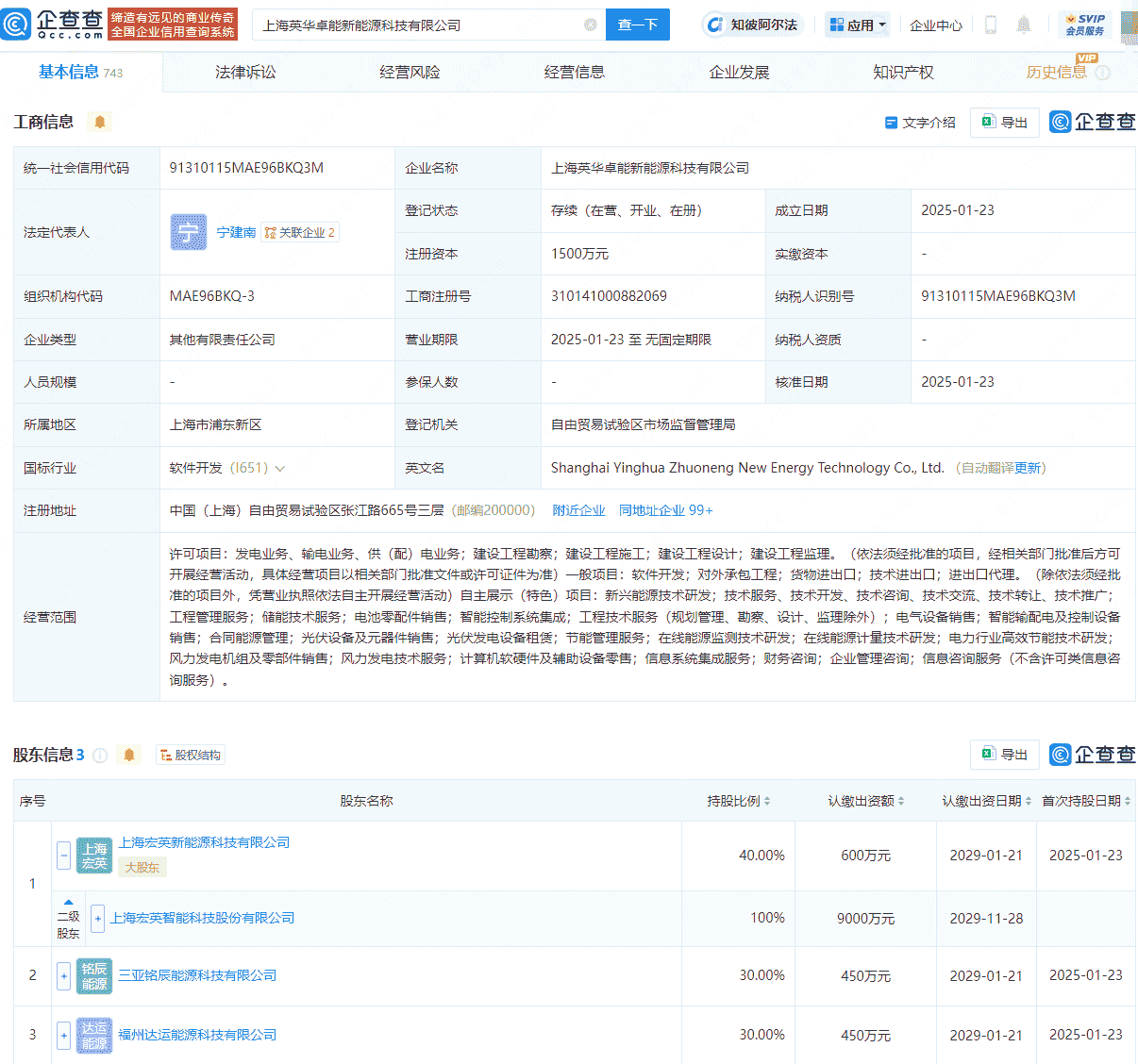
Task: Open the 股权结构 chart
Action: (x=191, y=754)
